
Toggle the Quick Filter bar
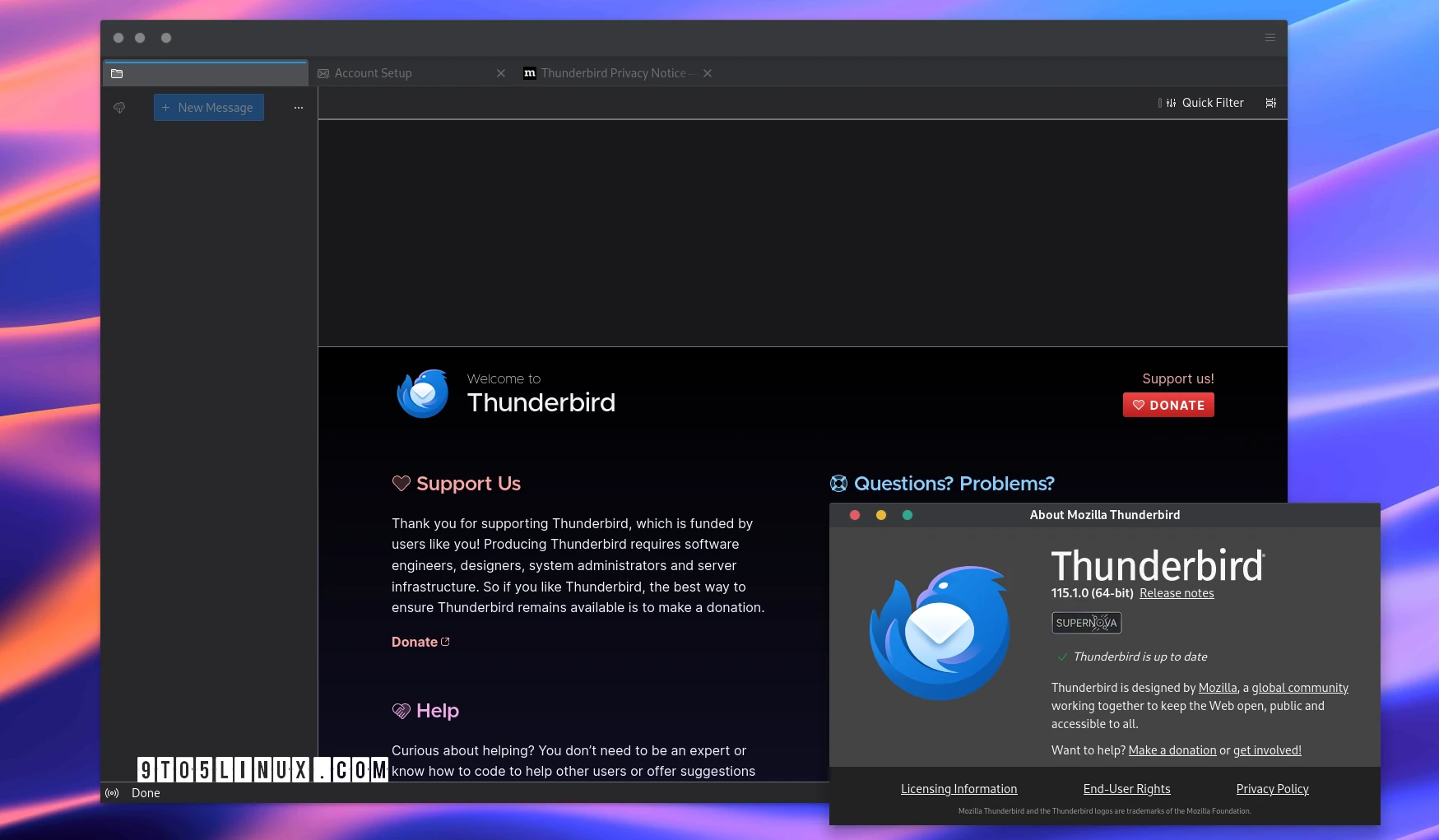pyautogui.click(x=1201, y=103)
